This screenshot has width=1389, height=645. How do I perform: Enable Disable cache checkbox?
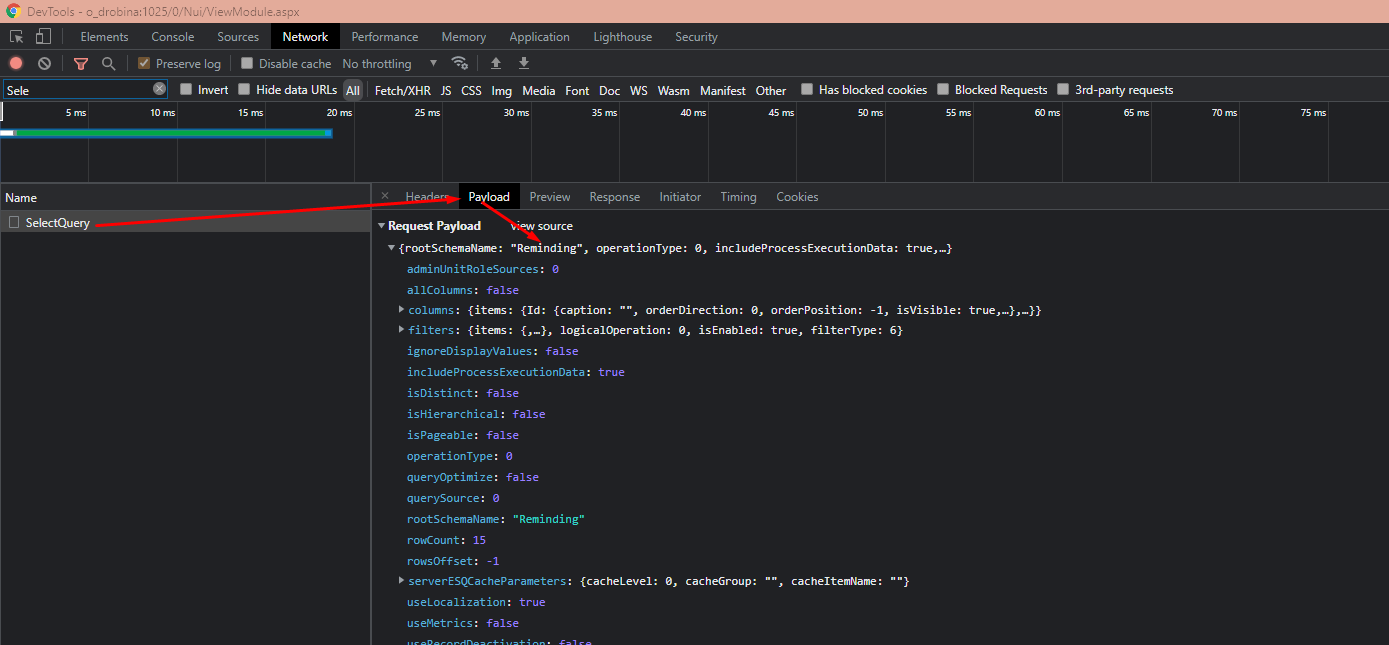247,63
